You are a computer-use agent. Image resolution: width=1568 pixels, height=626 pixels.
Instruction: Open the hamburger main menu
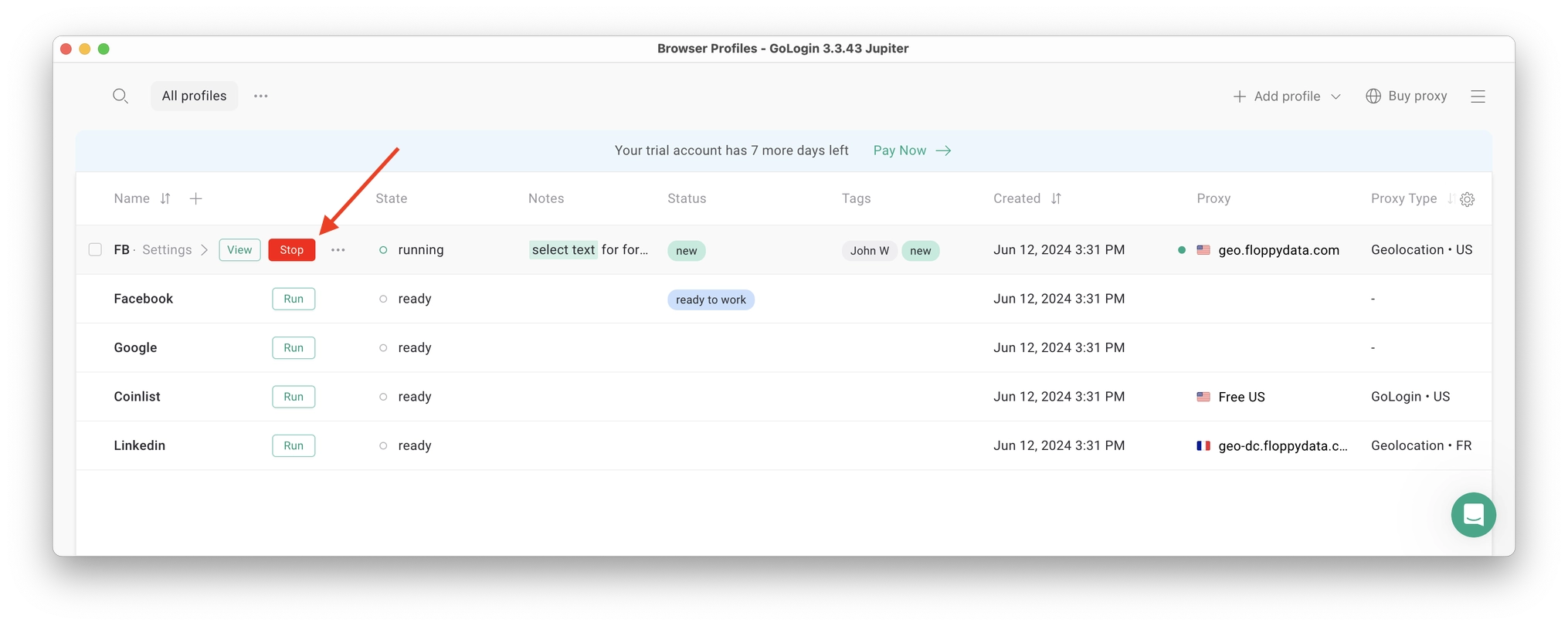pyautogui.click(x=1478, y=96)
